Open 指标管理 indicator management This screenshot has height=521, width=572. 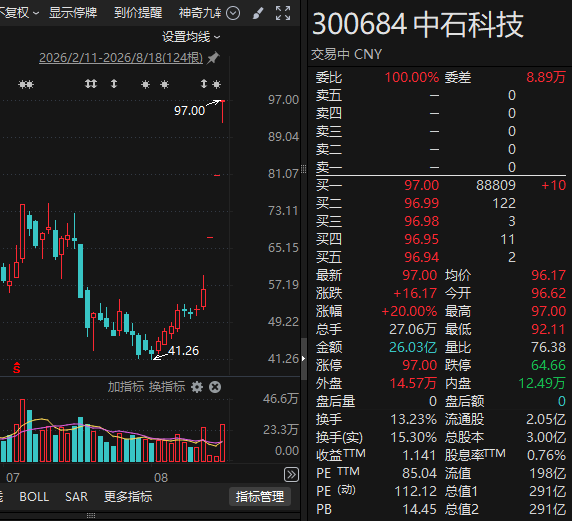[260, 497]
